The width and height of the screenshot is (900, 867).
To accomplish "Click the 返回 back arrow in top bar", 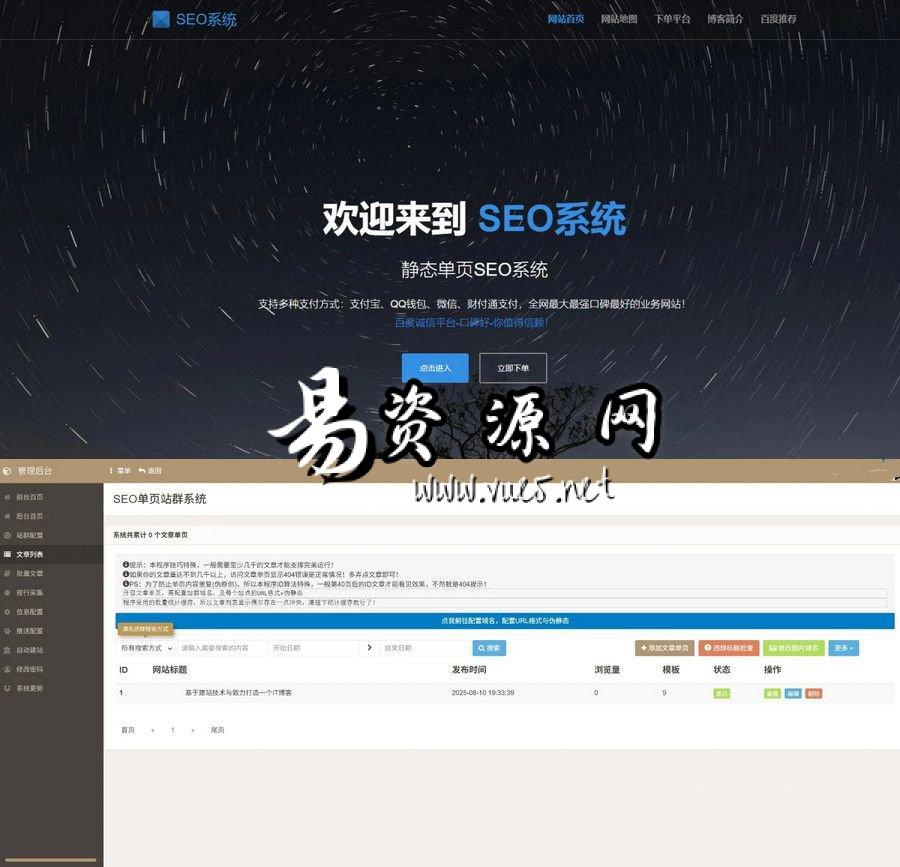I will (x=150, y=470).
